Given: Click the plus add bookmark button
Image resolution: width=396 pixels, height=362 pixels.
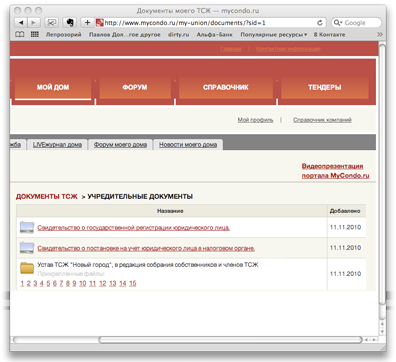Looking at the screenshot, I should (87, 23).
